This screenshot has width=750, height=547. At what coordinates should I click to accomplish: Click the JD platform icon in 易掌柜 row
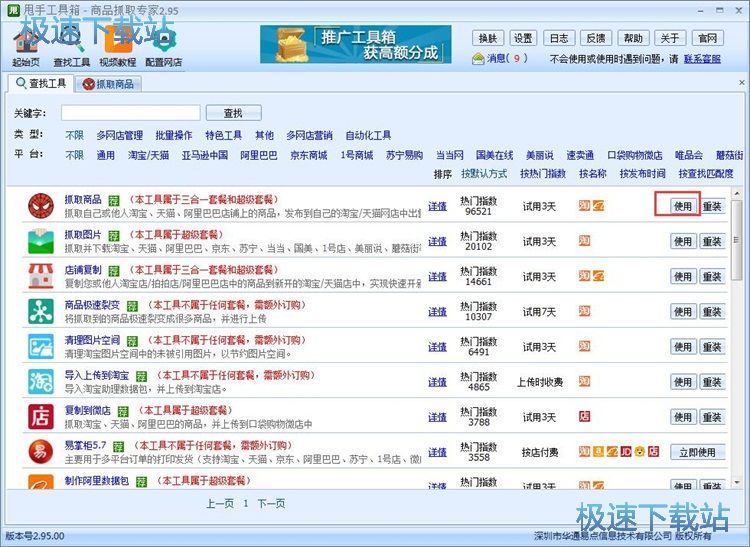(626, 451)
